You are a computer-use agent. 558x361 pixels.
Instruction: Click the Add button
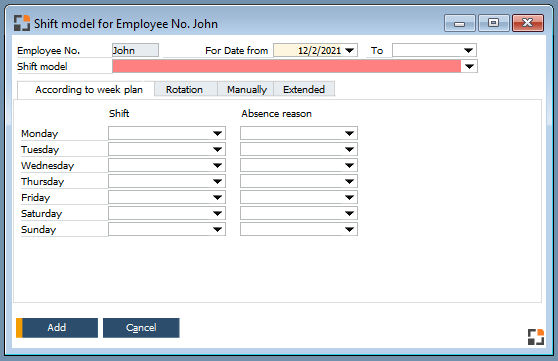[x=57, y=328]
